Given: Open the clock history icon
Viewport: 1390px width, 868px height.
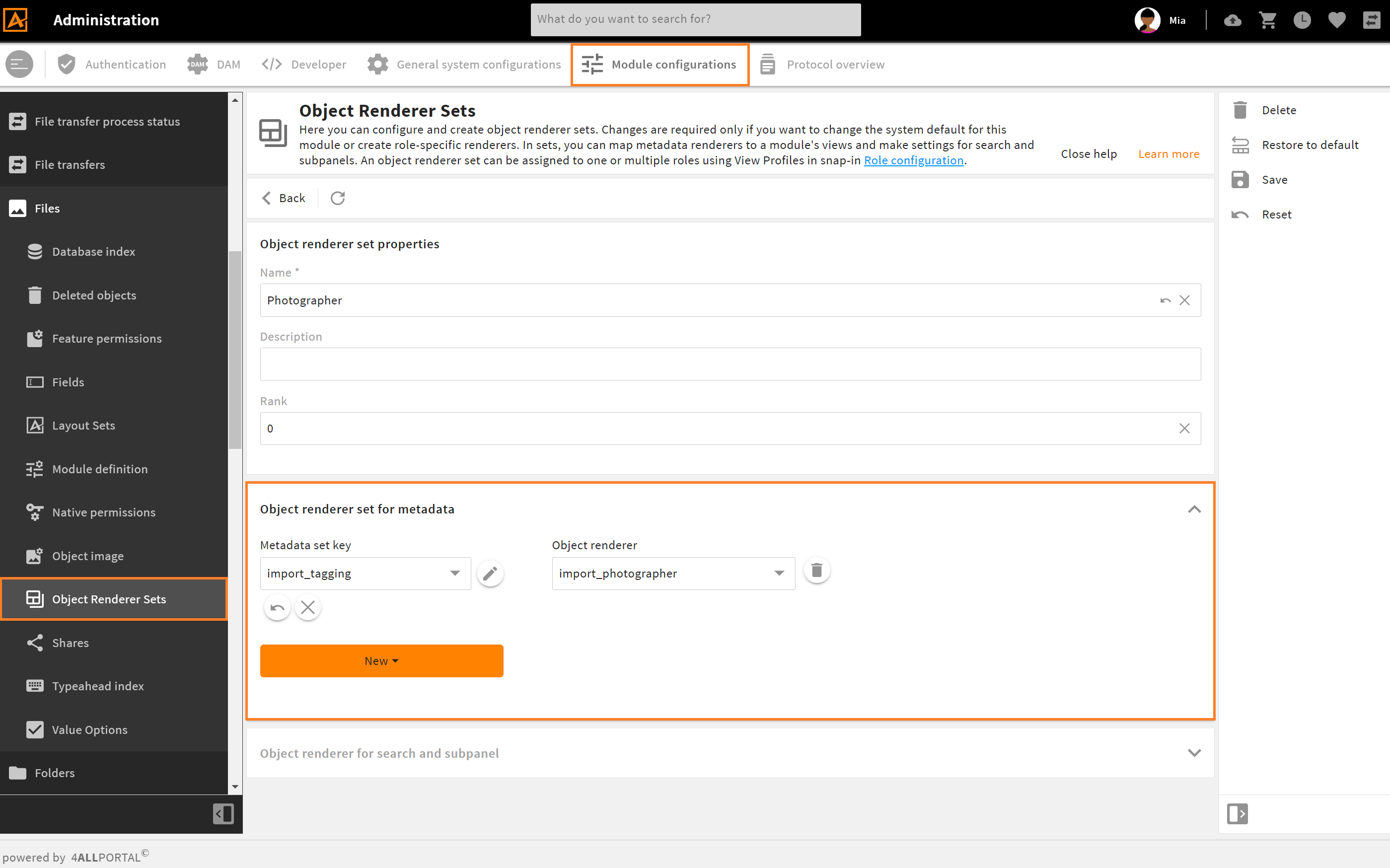Looking at the screenshot, I should 1302,20.
